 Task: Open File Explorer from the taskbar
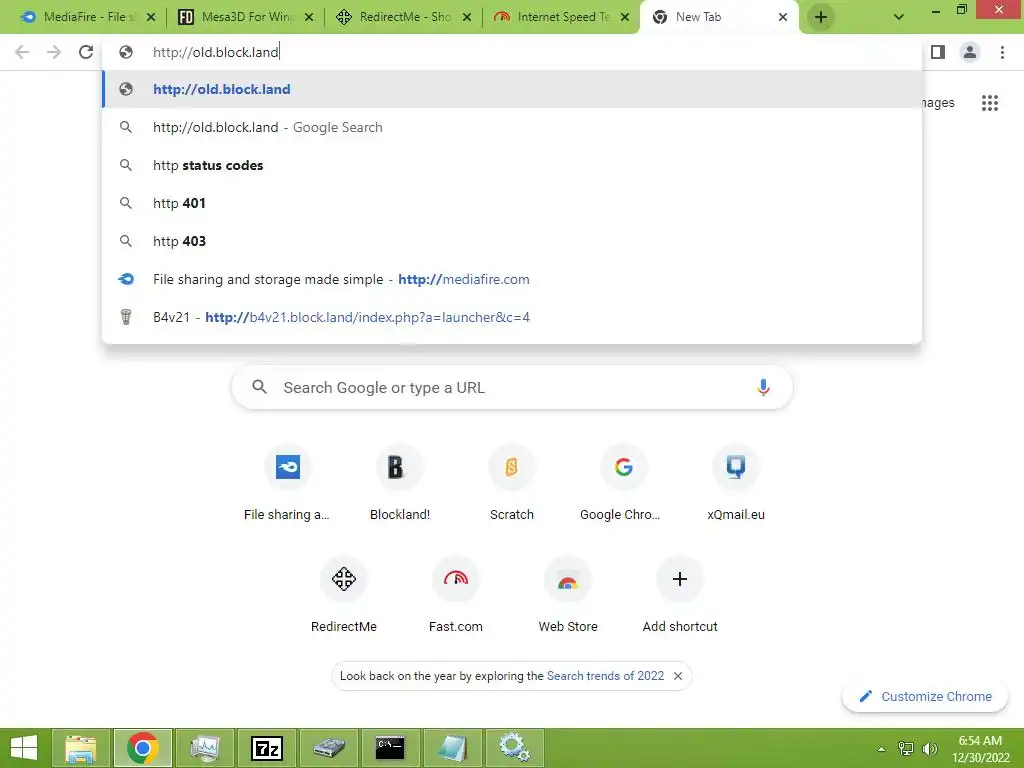[x=80, y=748]
